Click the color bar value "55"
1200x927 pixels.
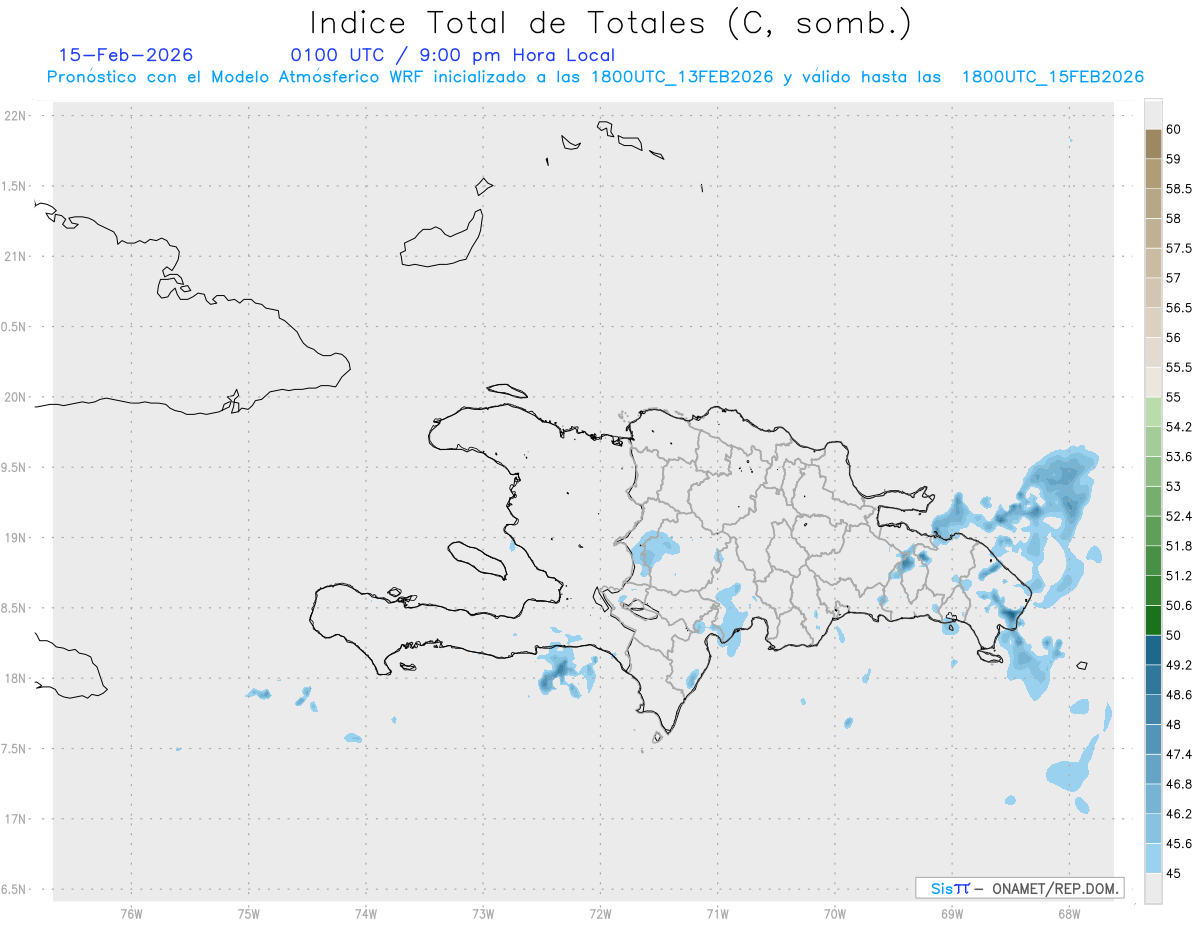point(1173,397)
